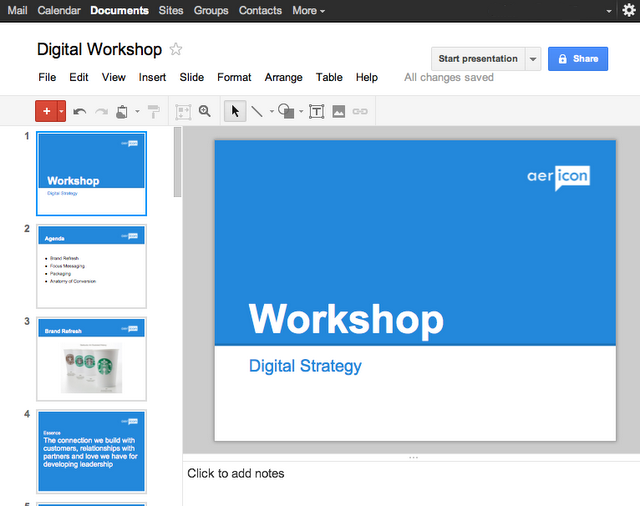Open the Help menu
Viewport: 640px width, 506px height.
(x=367, y=78)
